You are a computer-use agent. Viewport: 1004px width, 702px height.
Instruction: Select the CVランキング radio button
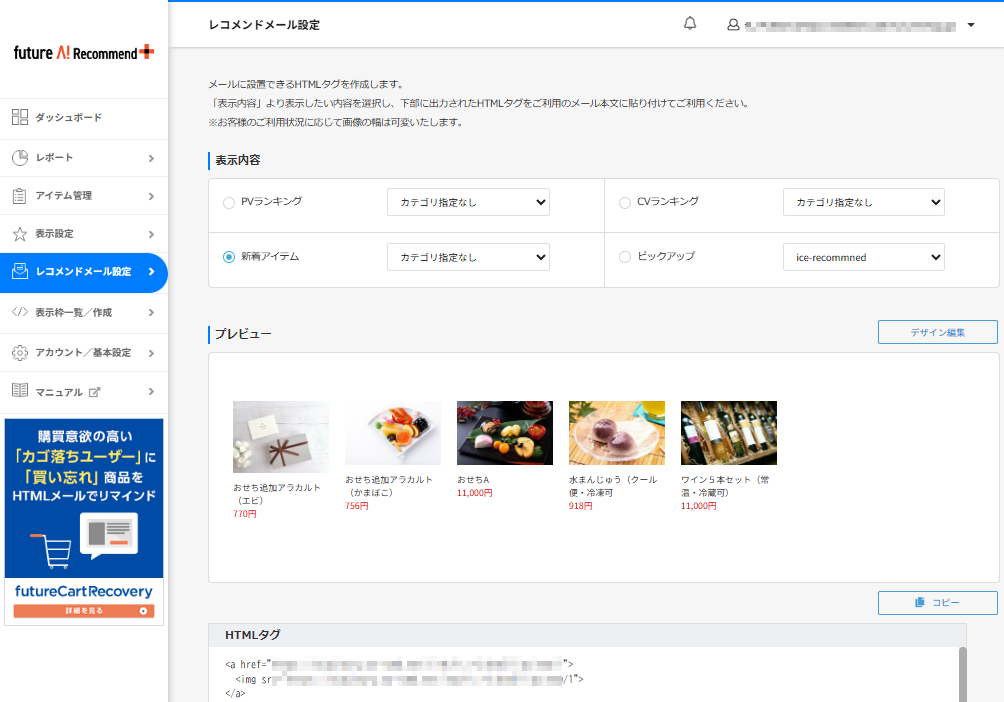(x=625, y=202)
